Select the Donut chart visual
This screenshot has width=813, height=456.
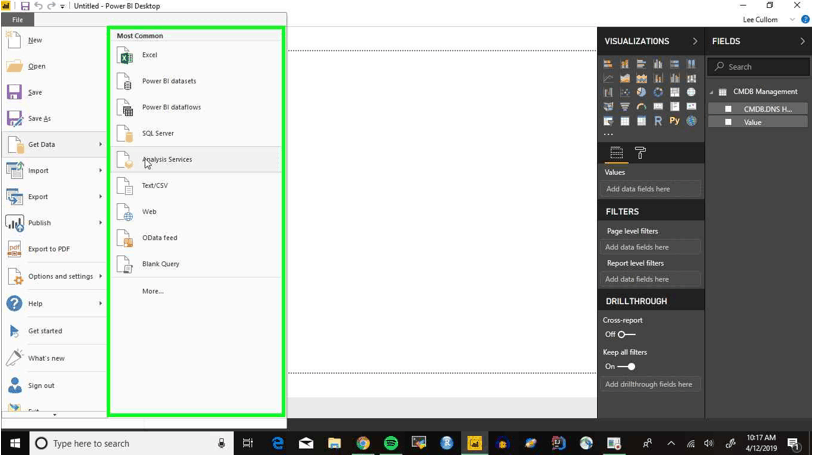(658, 92)
